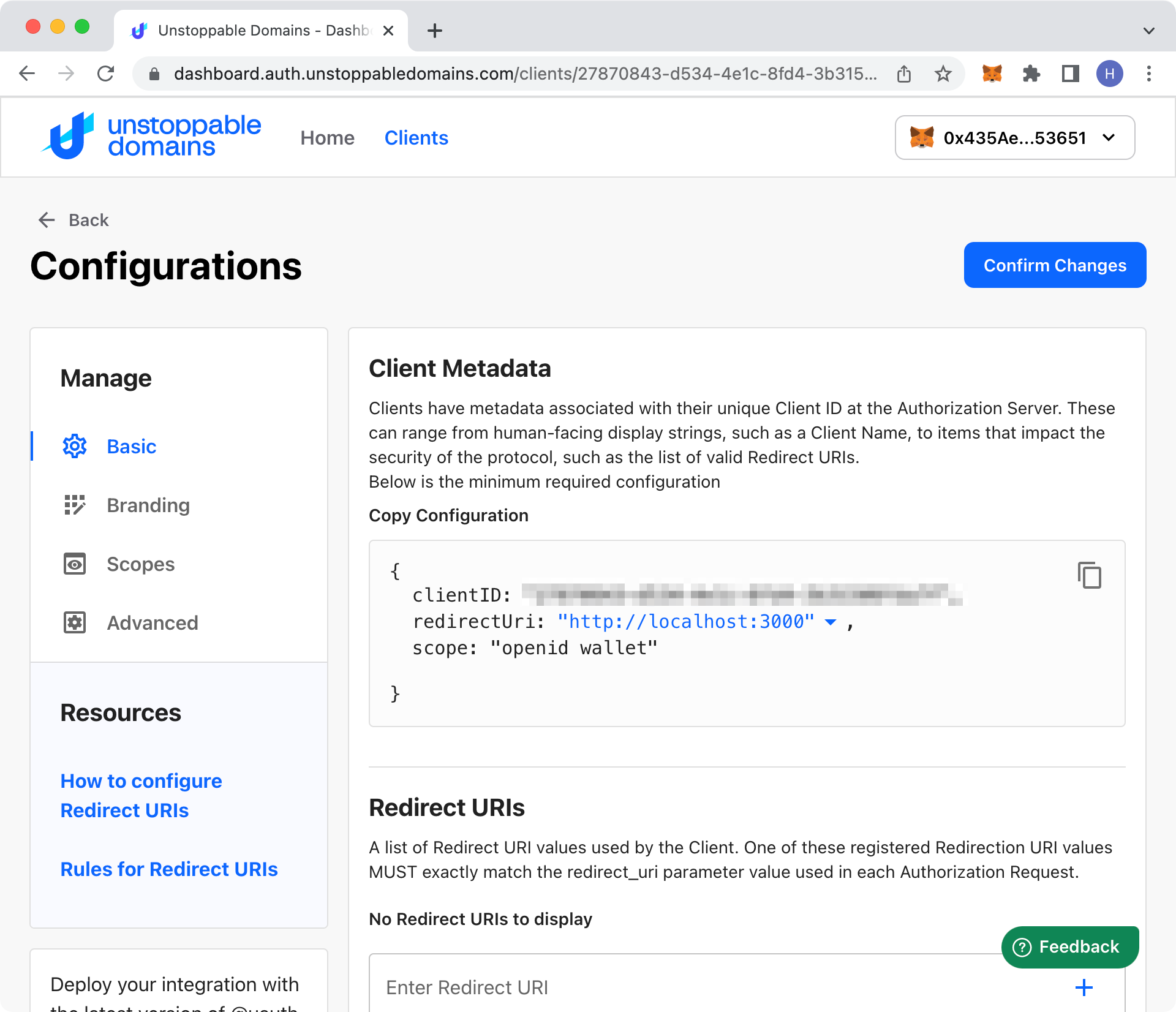Click the Unstoppable Domains logo
This screenshot has height=1012, width=1176.
[151, 136]
